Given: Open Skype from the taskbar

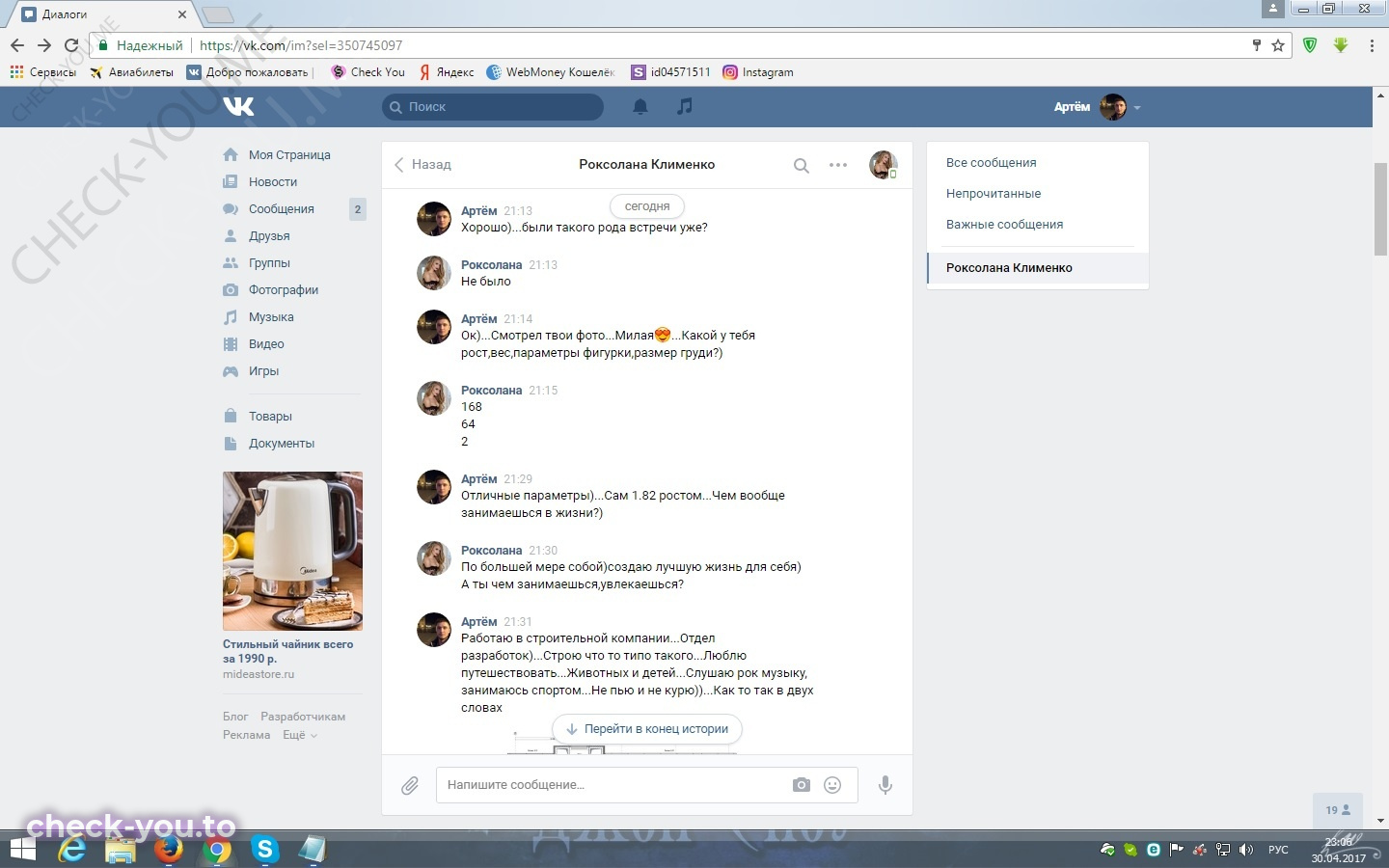Looking at the screenshot, I should tap(265, 850).
